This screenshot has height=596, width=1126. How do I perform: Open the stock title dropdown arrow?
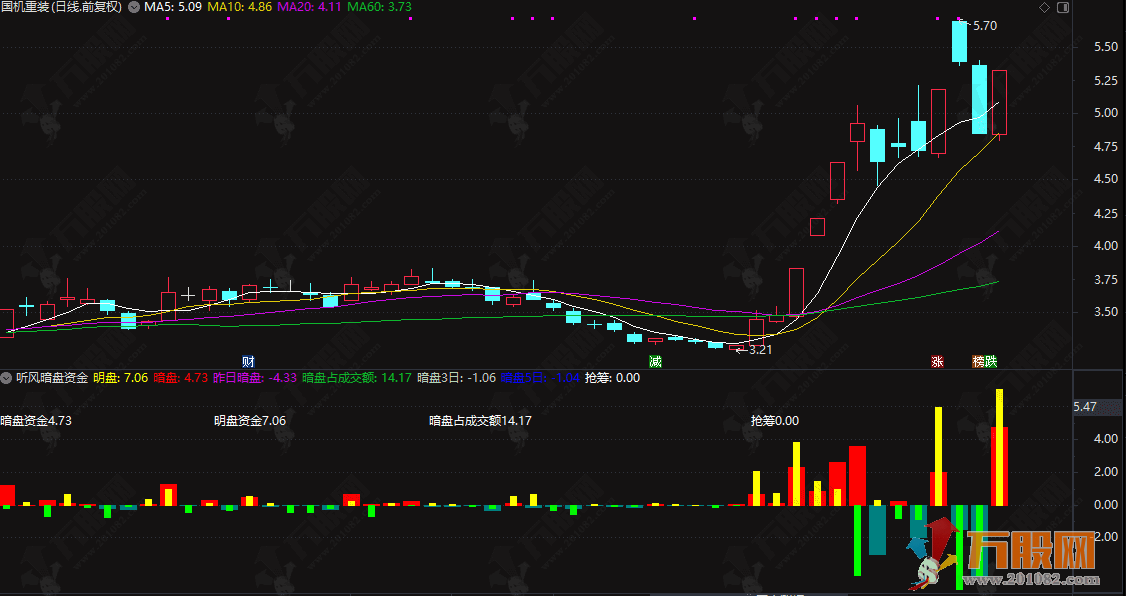[134, 7]
